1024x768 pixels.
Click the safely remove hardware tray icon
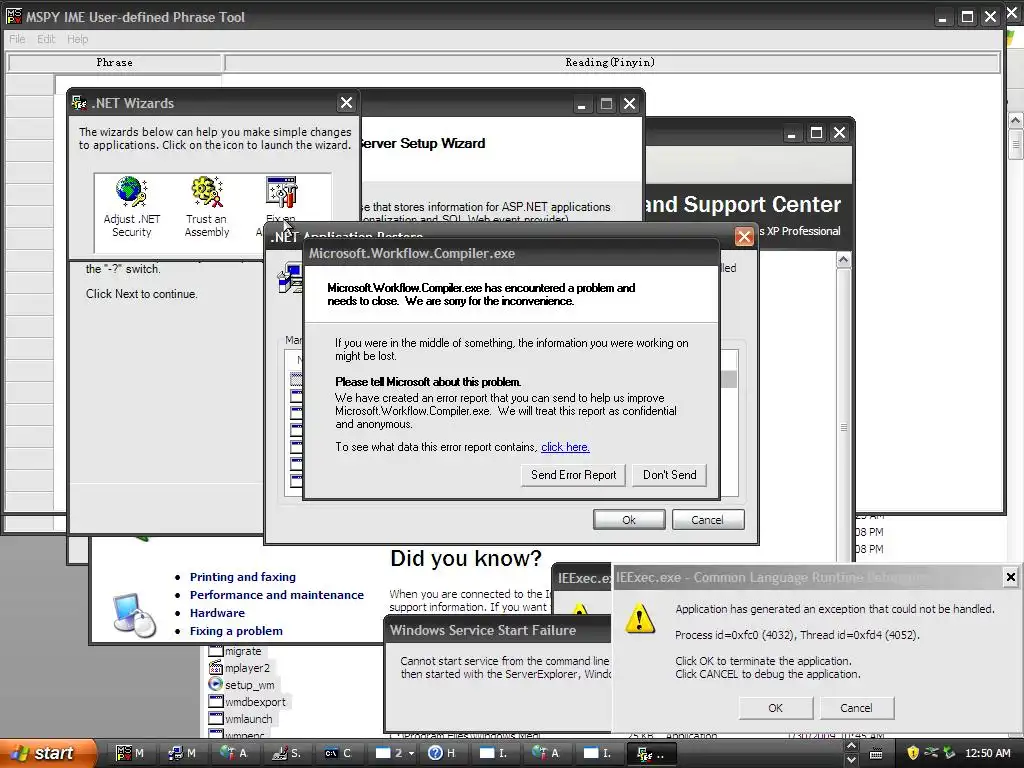click(x=950, y=753)
